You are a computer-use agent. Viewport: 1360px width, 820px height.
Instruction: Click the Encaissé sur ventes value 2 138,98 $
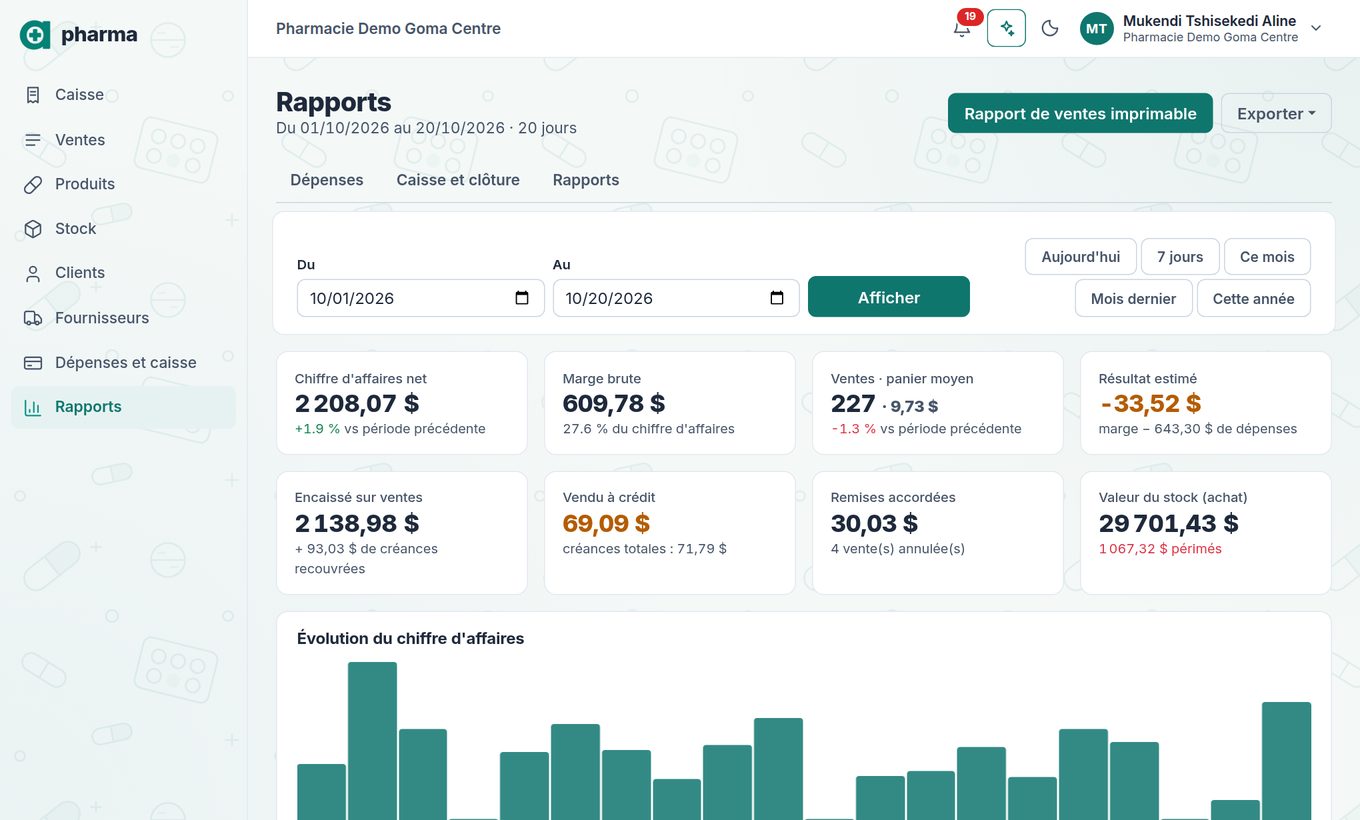point(357,523)
